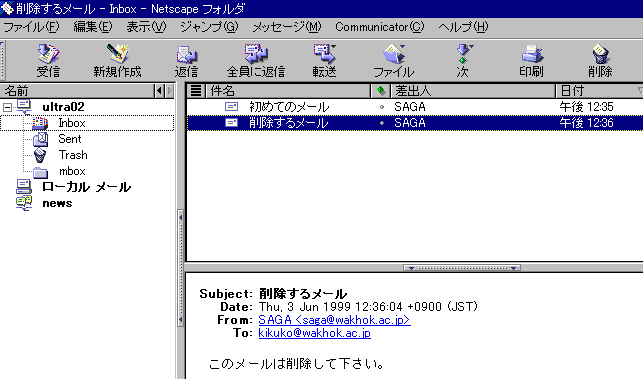
Task: Collapse the ultra02 tree node
Action: coord(7,107)
